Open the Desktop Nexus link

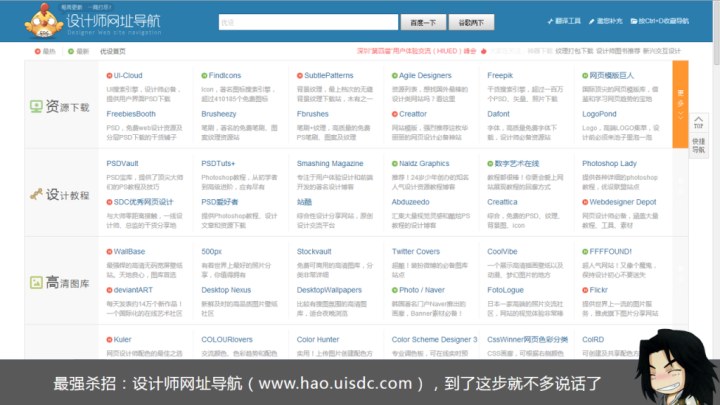point(226,290)
